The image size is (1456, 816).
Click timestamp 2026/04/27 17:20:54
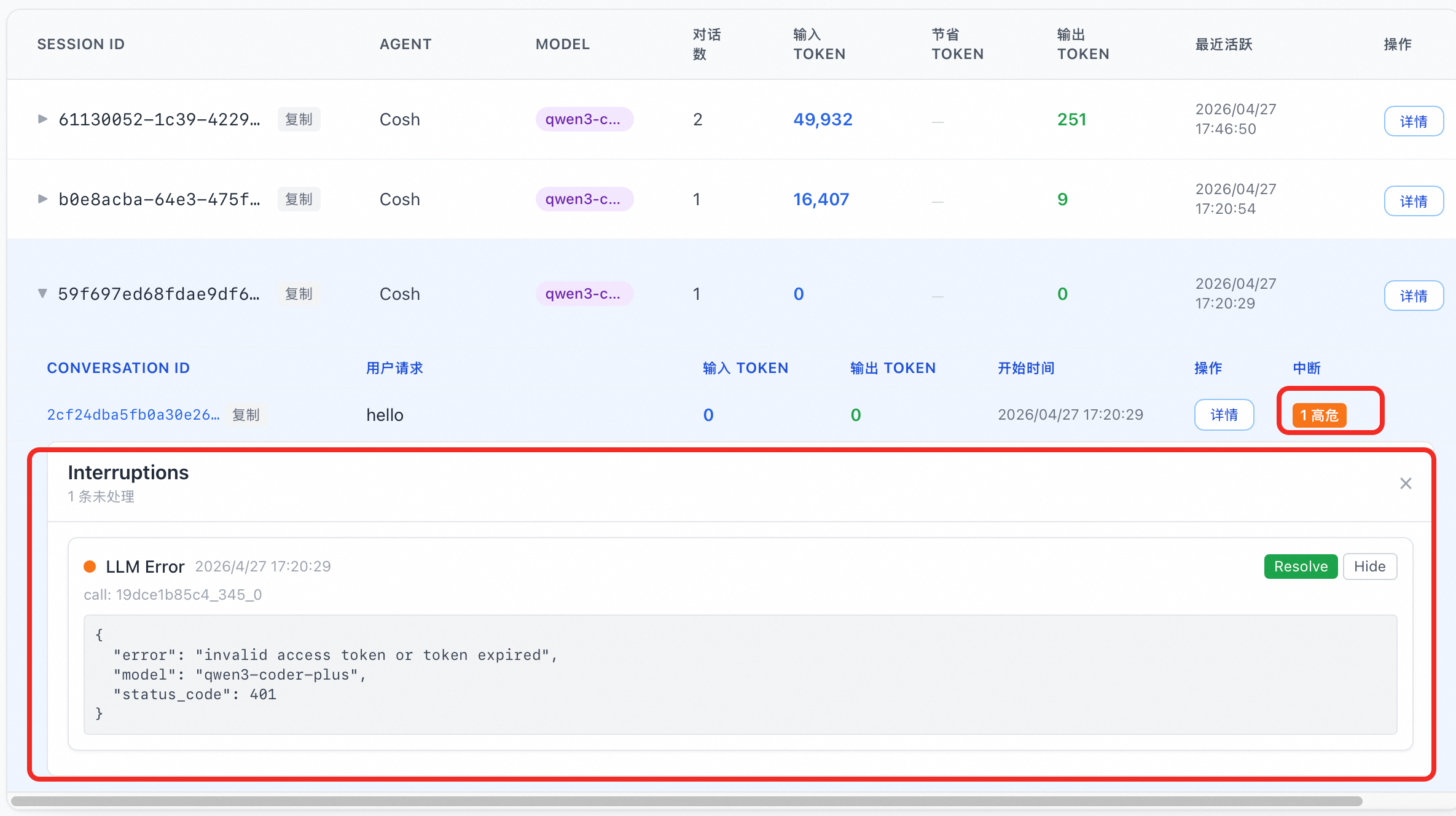[x=1236, y=199]
